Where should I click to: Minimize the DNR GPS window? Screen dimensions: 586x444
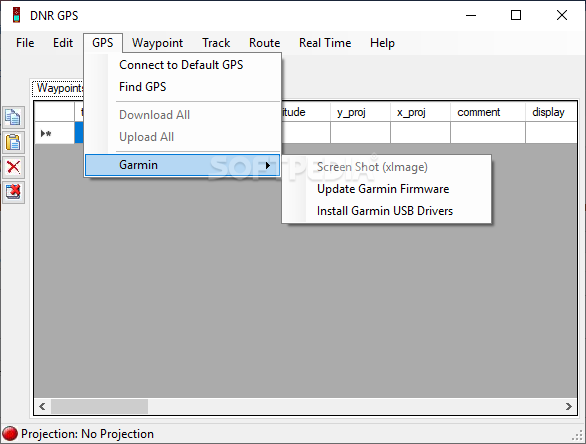pyautogui.click(x=471, y=15)
